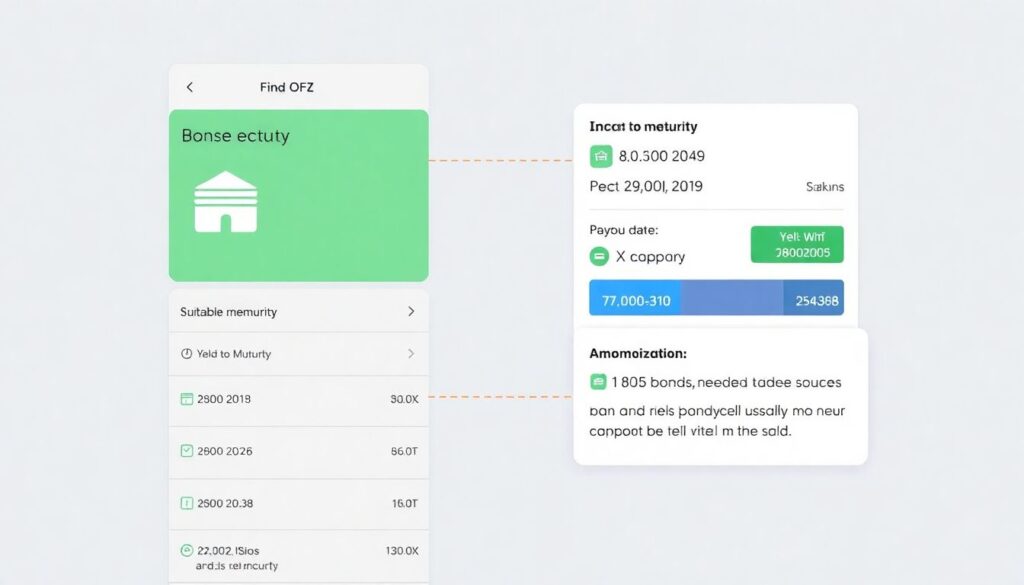Click the green icon beside 8.0.500 2049
Image resolution: width=1024 pixels, height=585 pixels.
tap(601, 156)
